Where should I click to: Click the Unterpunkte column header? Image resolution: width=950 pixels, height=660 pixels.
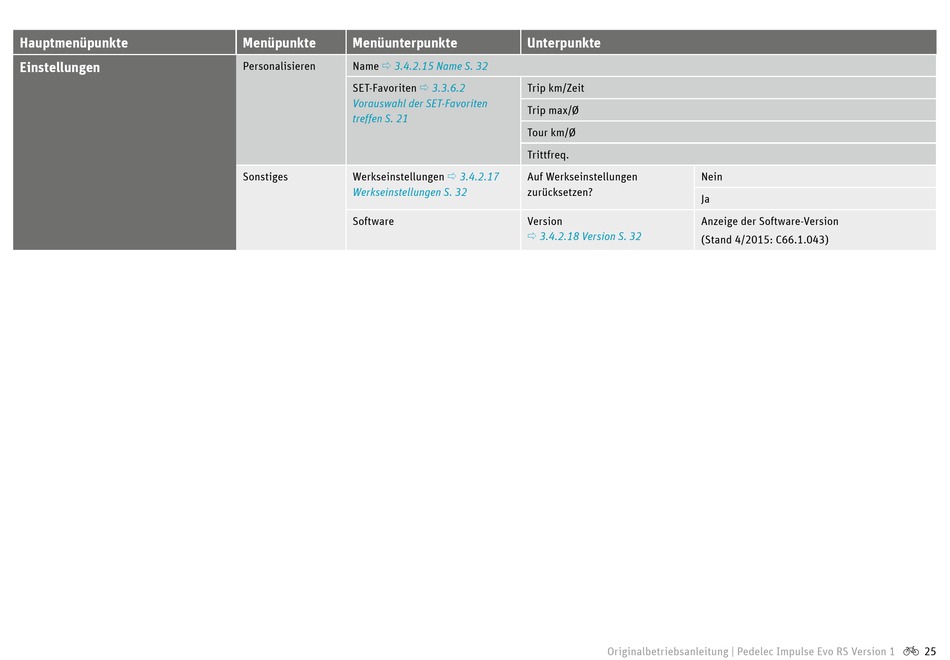(x=564, y=43)
